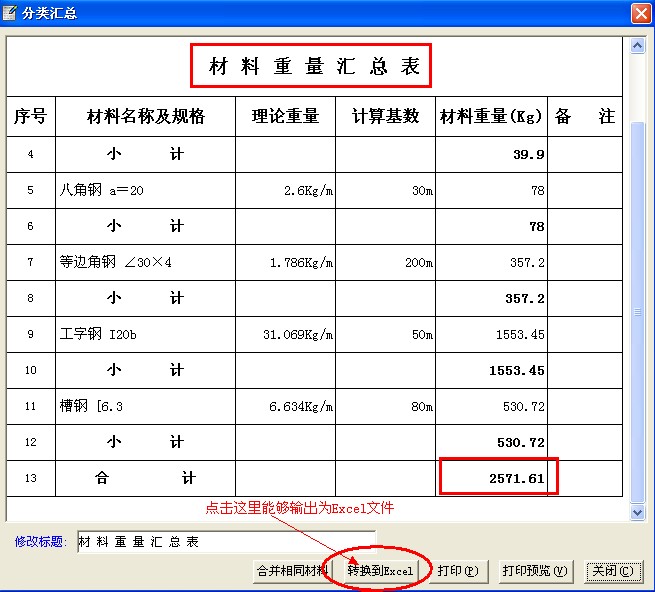Click the 分类汇总 window icon in title bar

11,12
